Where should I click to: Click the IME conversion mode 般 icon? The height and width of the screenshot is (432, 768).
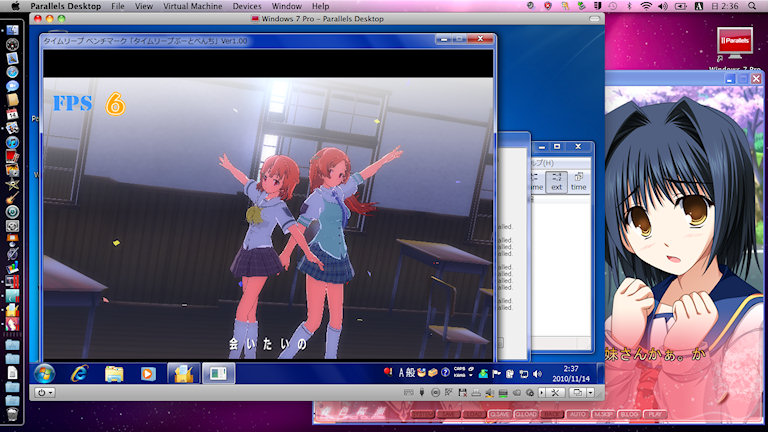[410, 373]
